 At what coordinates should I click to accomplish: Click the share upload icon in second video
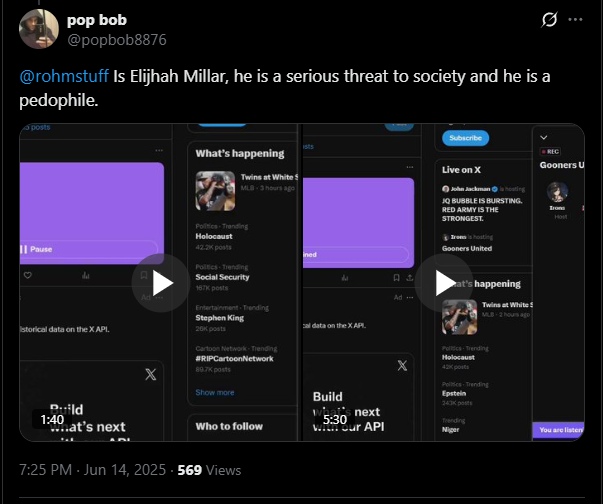point(410,278)
